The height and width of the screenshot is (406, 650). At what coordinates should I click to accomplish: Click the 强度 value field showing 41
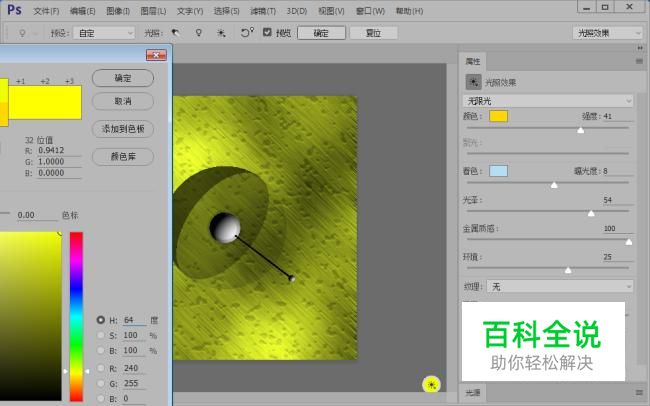[x=617, y=116]
